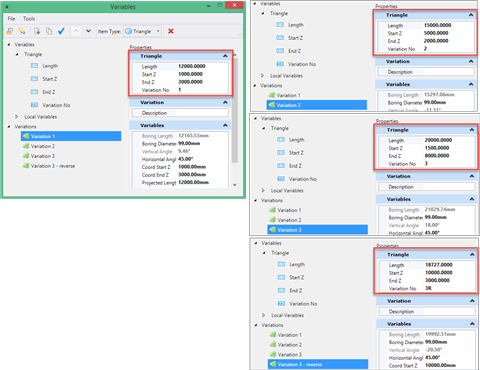
Task: Click the Length value 12000.0000 field
Action: pos(202,66)
